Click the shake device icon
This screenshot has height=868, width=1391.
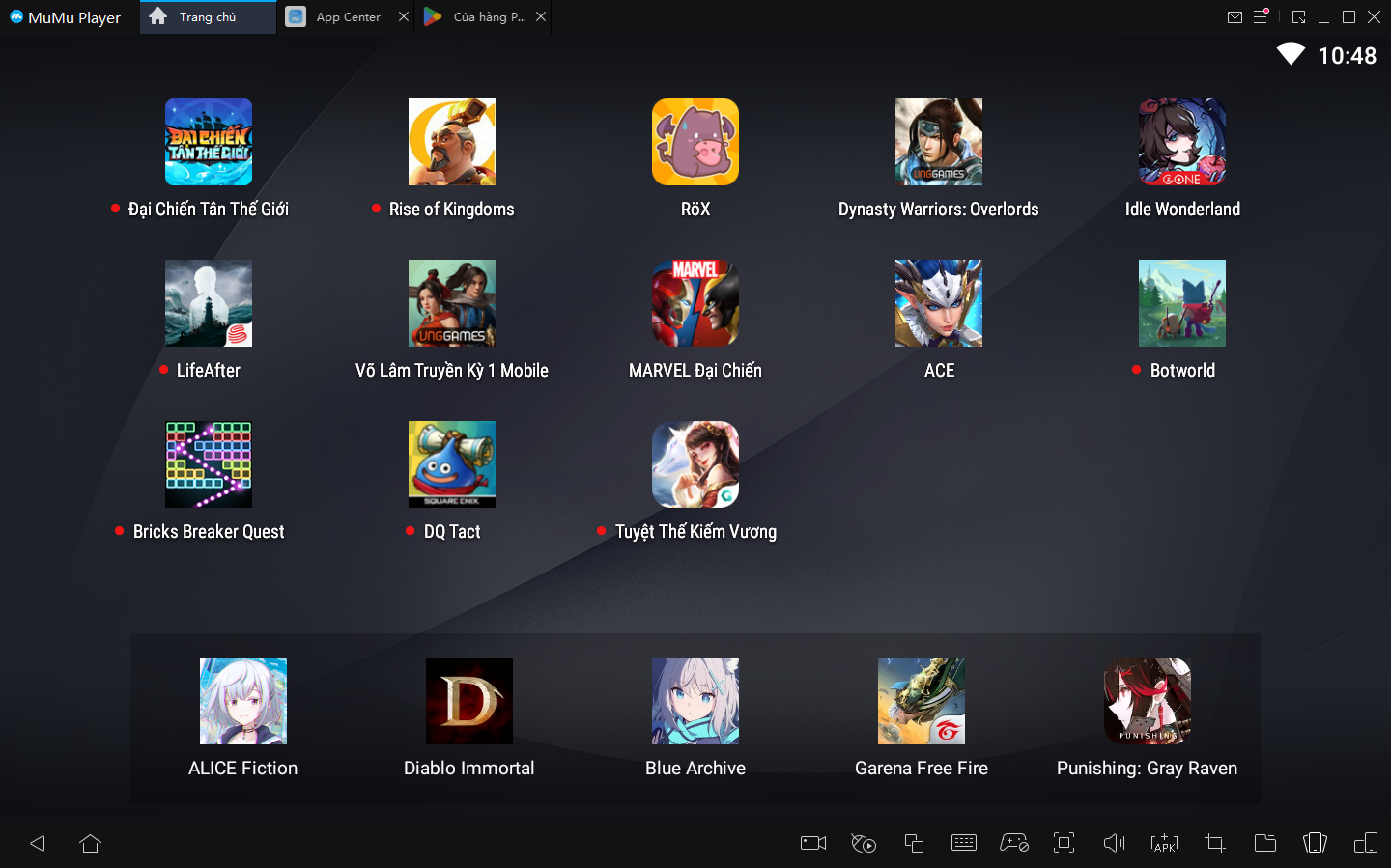point(1315,843)
